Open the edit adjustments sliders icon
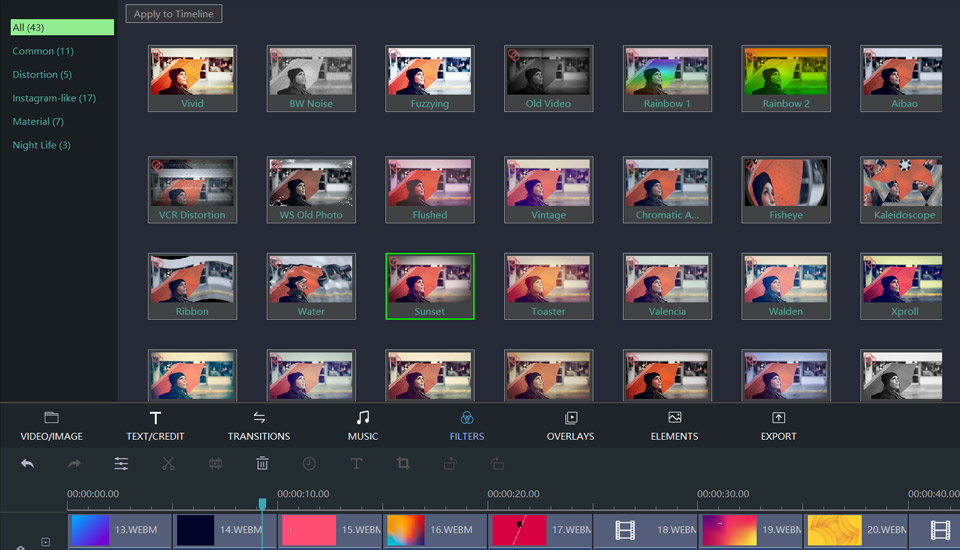Viewport: 960px width, 550px height. point(121,464)
